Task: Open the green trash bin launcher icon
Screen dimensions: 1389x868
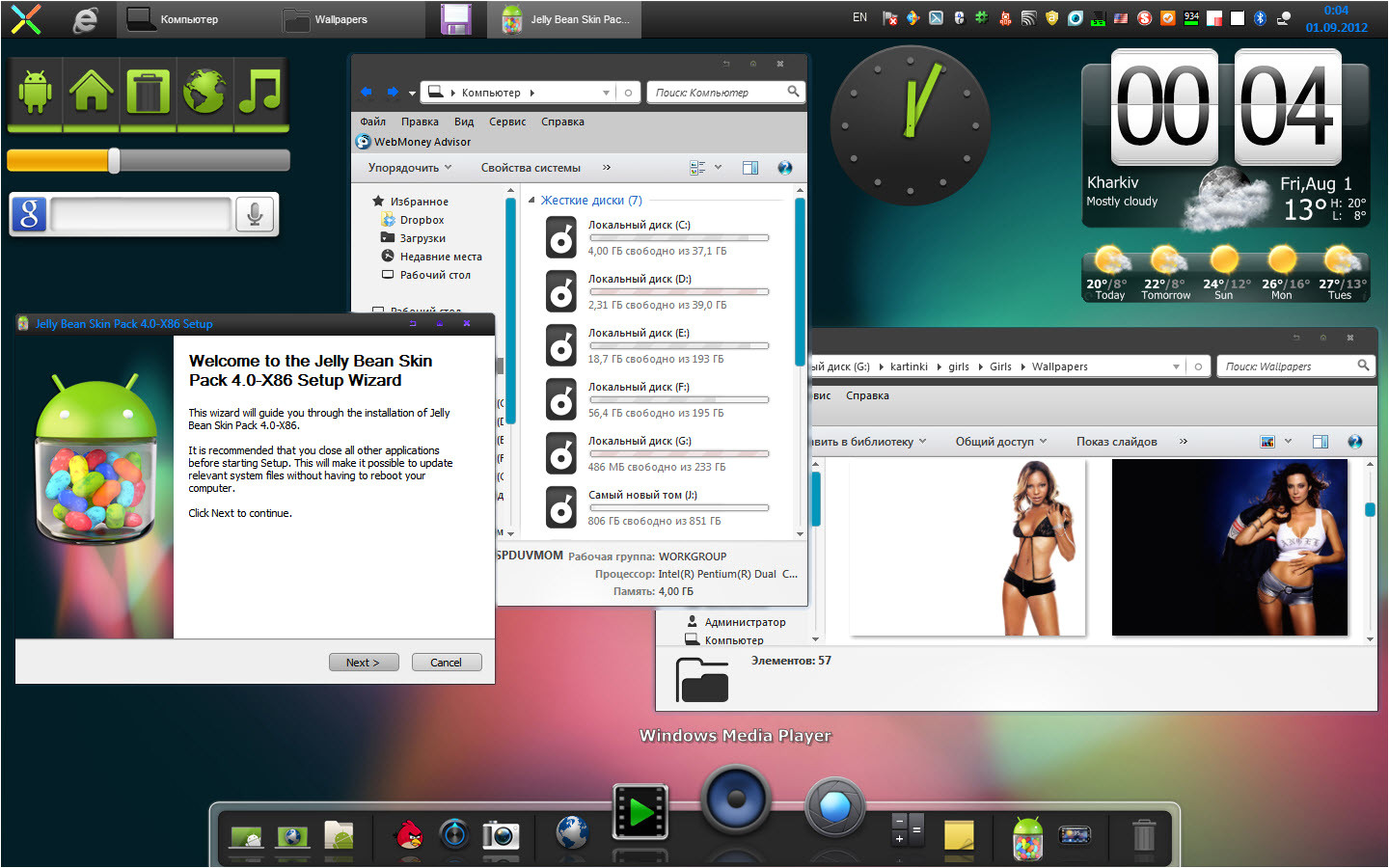Action: click(x=148, y=93)
